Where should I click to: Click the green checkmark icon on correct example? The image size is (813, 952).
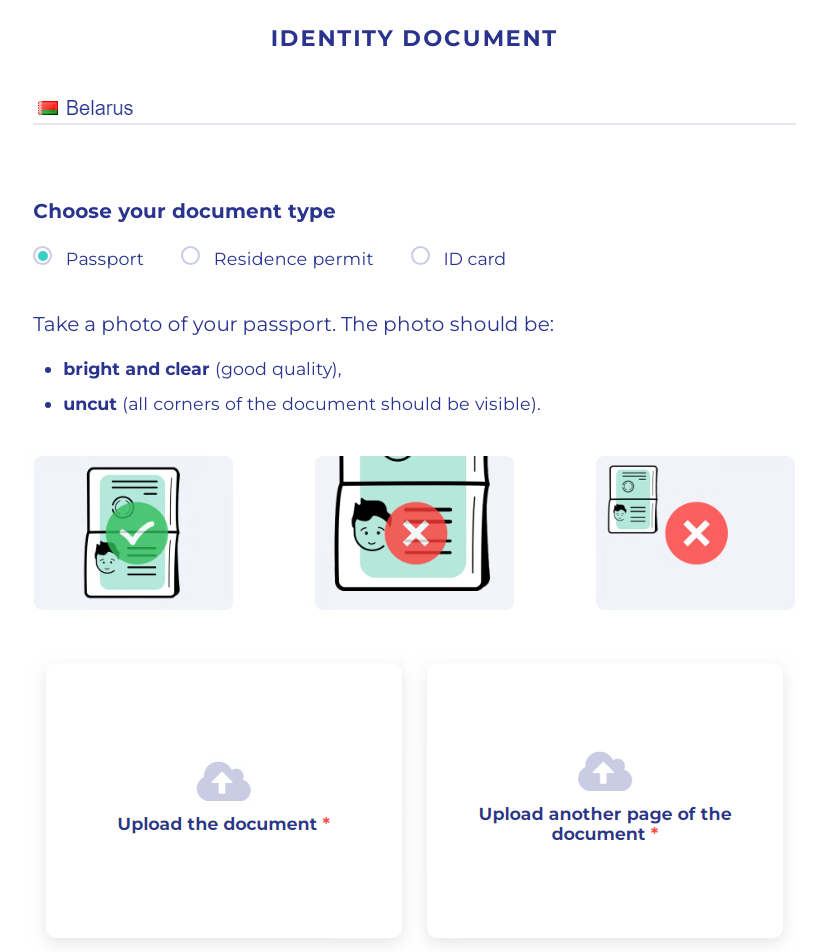click(x=137, y=533)
